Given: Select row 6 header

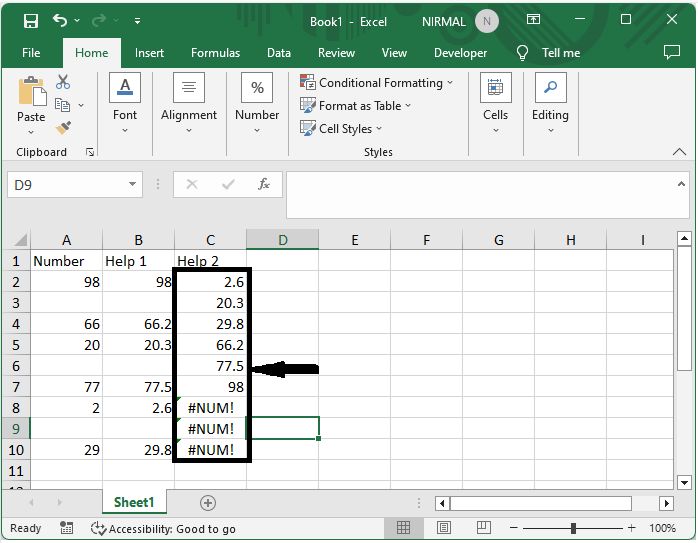Looking at the screenshot, I should [x=16, y=366].
